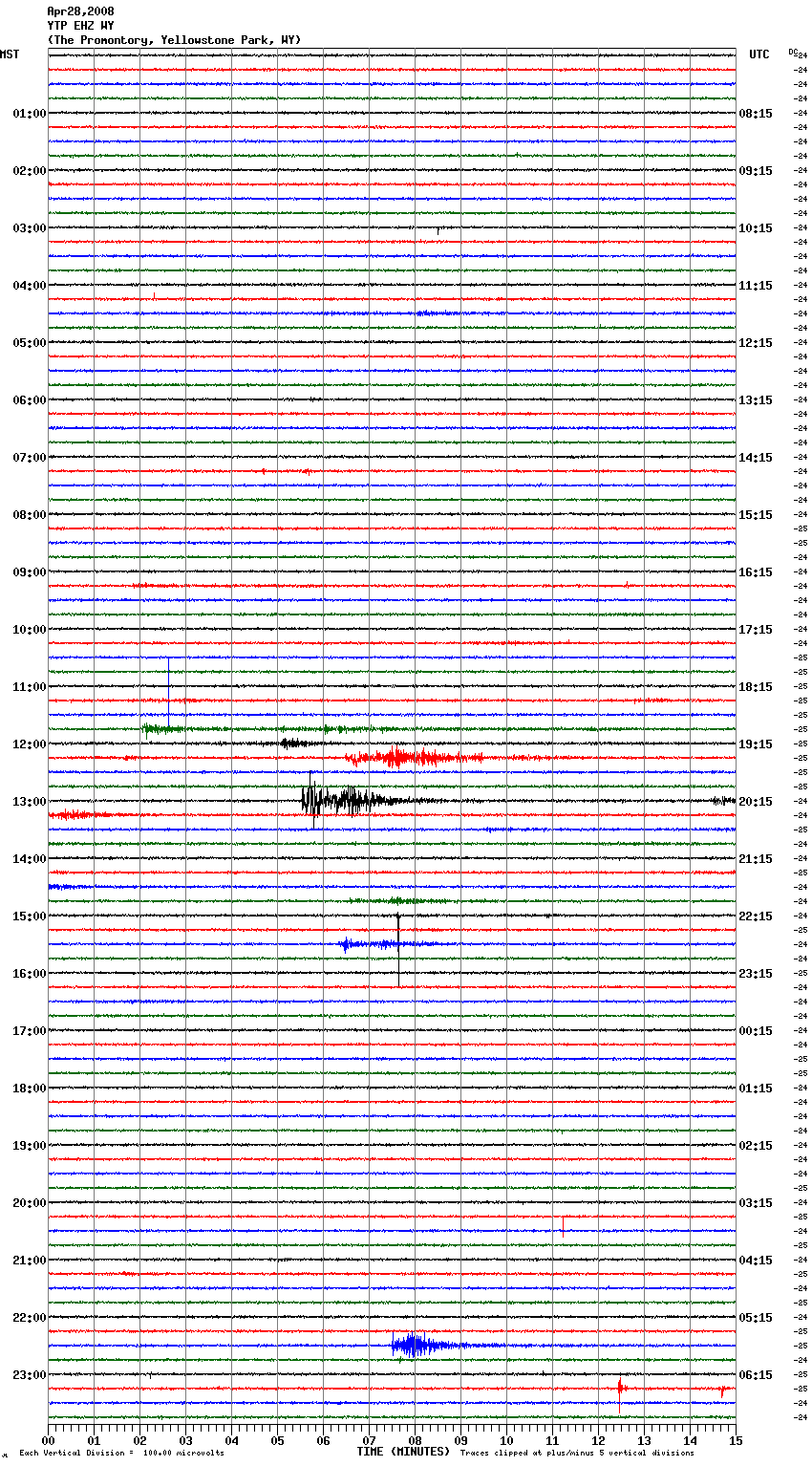Image resolution: width=812 pixels, height=1466 pixels.
Task: Click the minute tick label 05
Action: point(277,1440)
